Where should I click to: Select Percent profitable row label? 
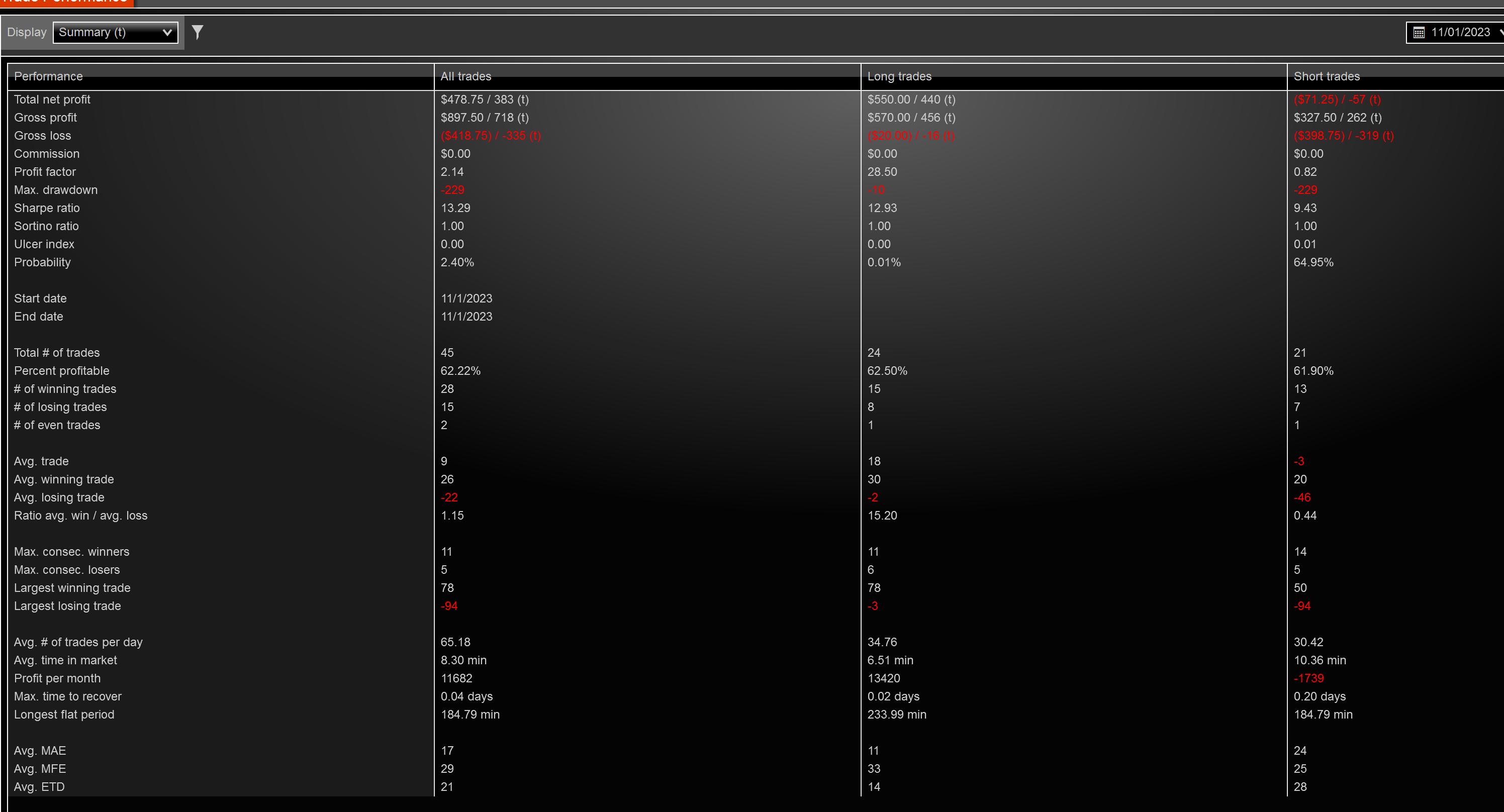[x=61, y=371]
